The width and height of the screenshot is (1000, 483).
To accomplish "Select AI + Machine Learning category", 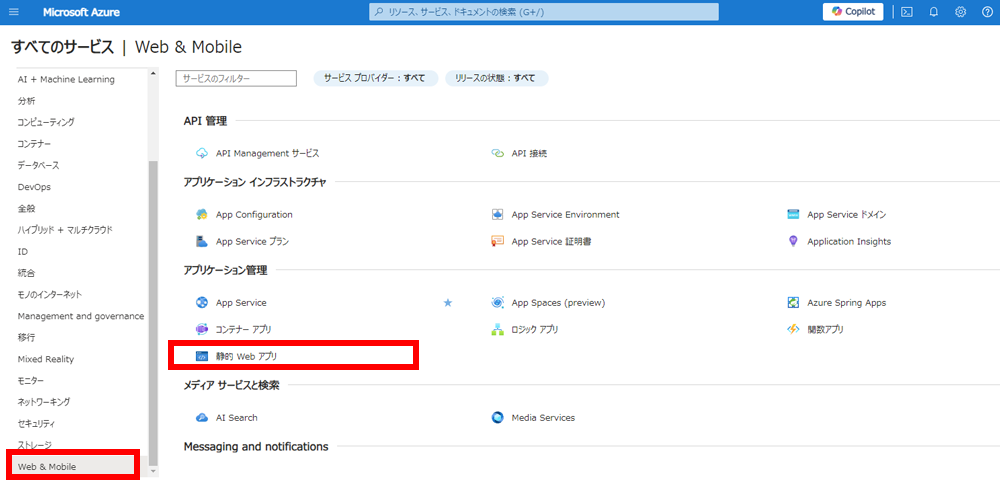I will (x=66, y=80).
